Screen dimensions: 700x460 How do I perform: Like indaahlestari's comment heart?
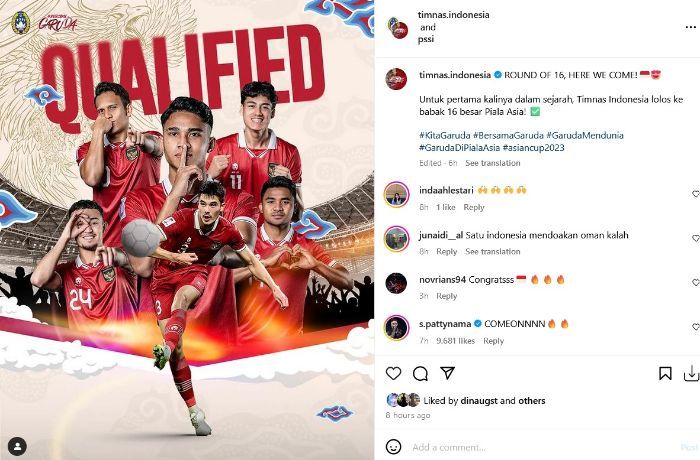tap(696, 194)
